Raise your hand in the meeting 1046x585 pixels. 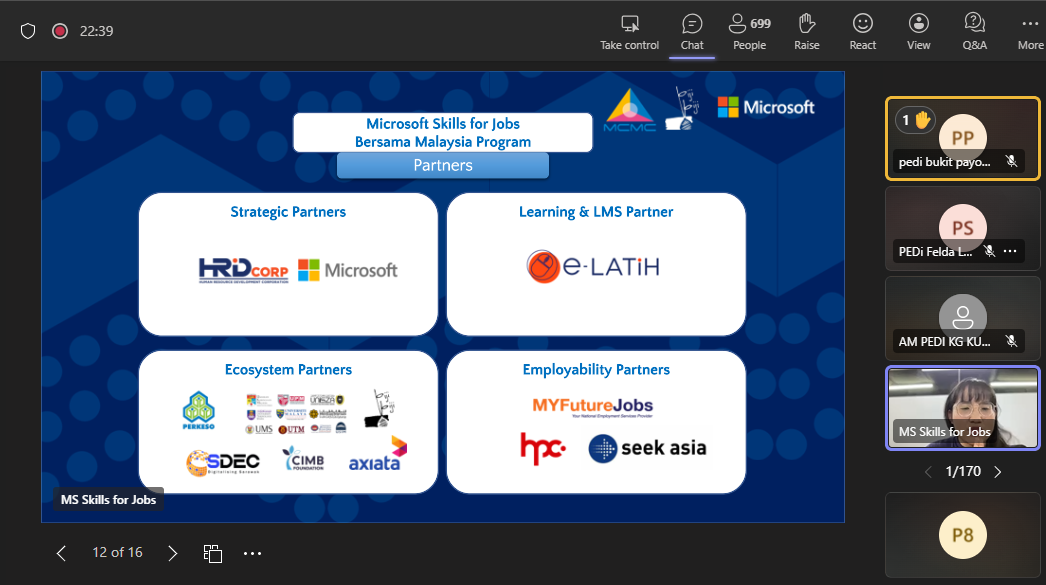(807, 31)
